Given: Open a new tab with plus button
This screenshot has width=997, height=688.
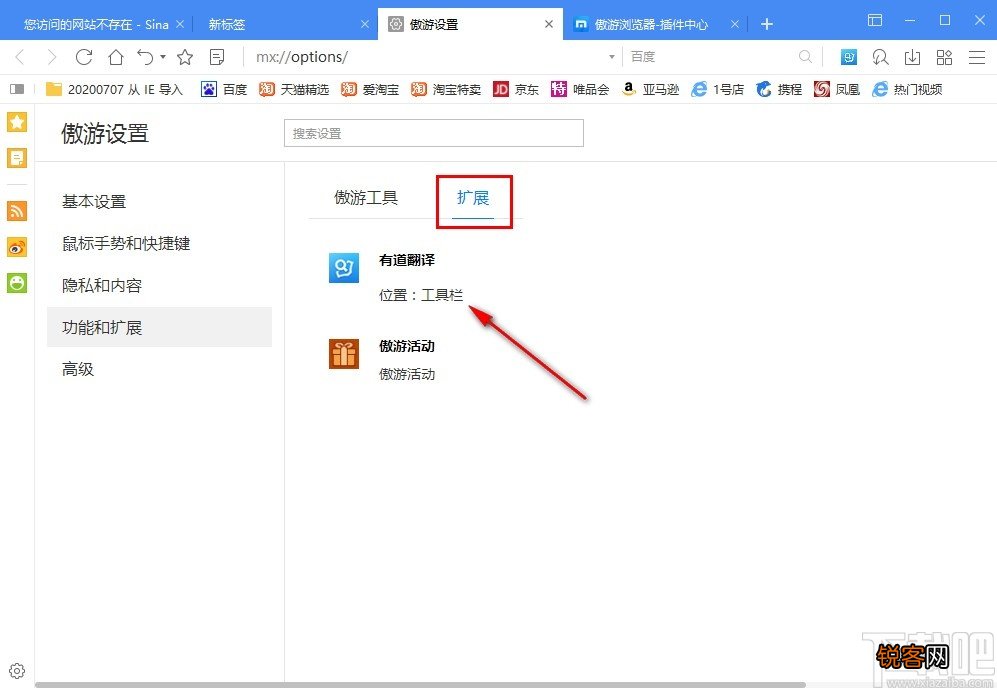Looking at the screenshot, I should pyautogui.click(x=767, y=24).
